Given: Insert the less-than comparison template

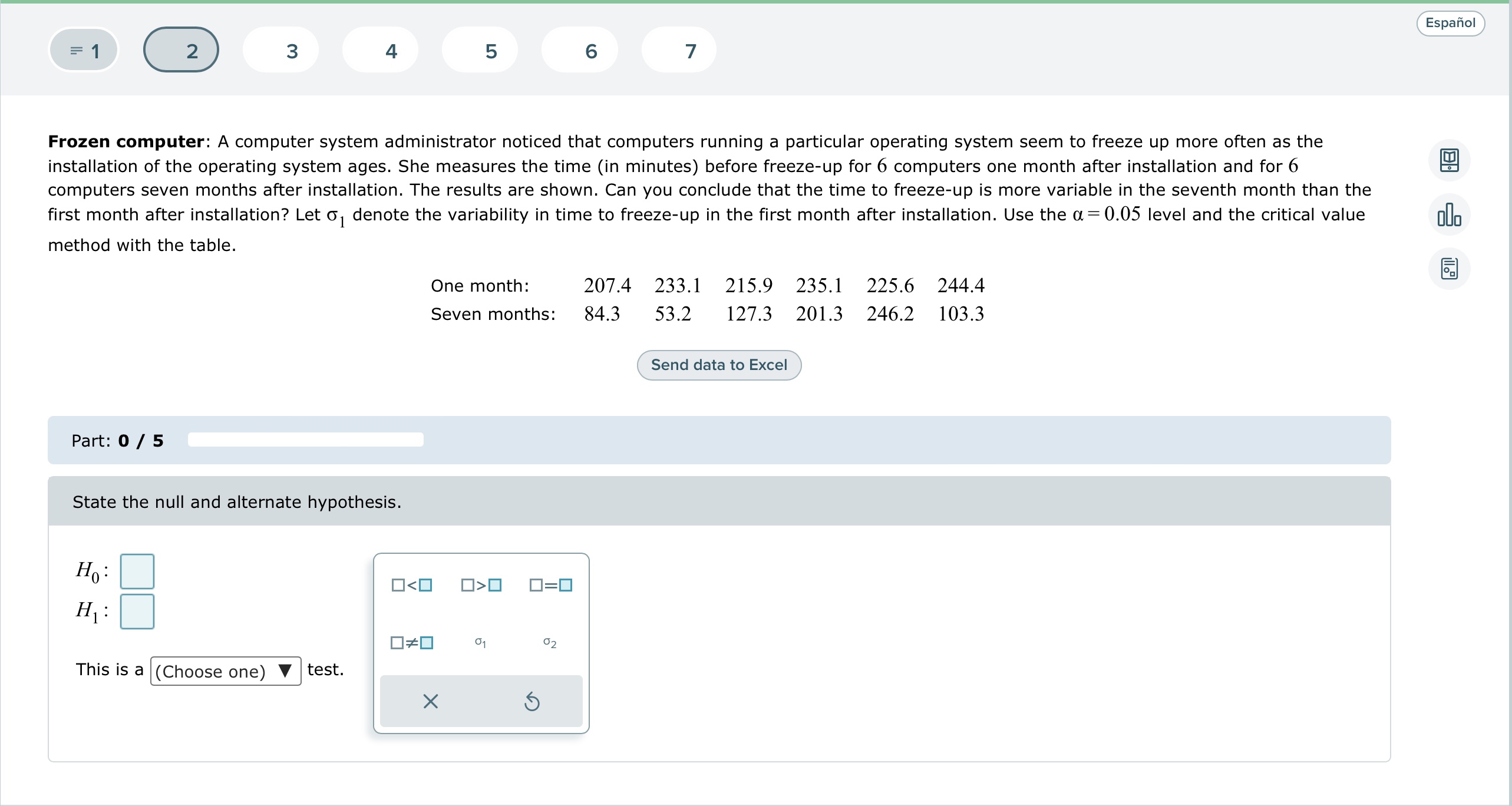Looking at the screenshot, I should (412, 585).
